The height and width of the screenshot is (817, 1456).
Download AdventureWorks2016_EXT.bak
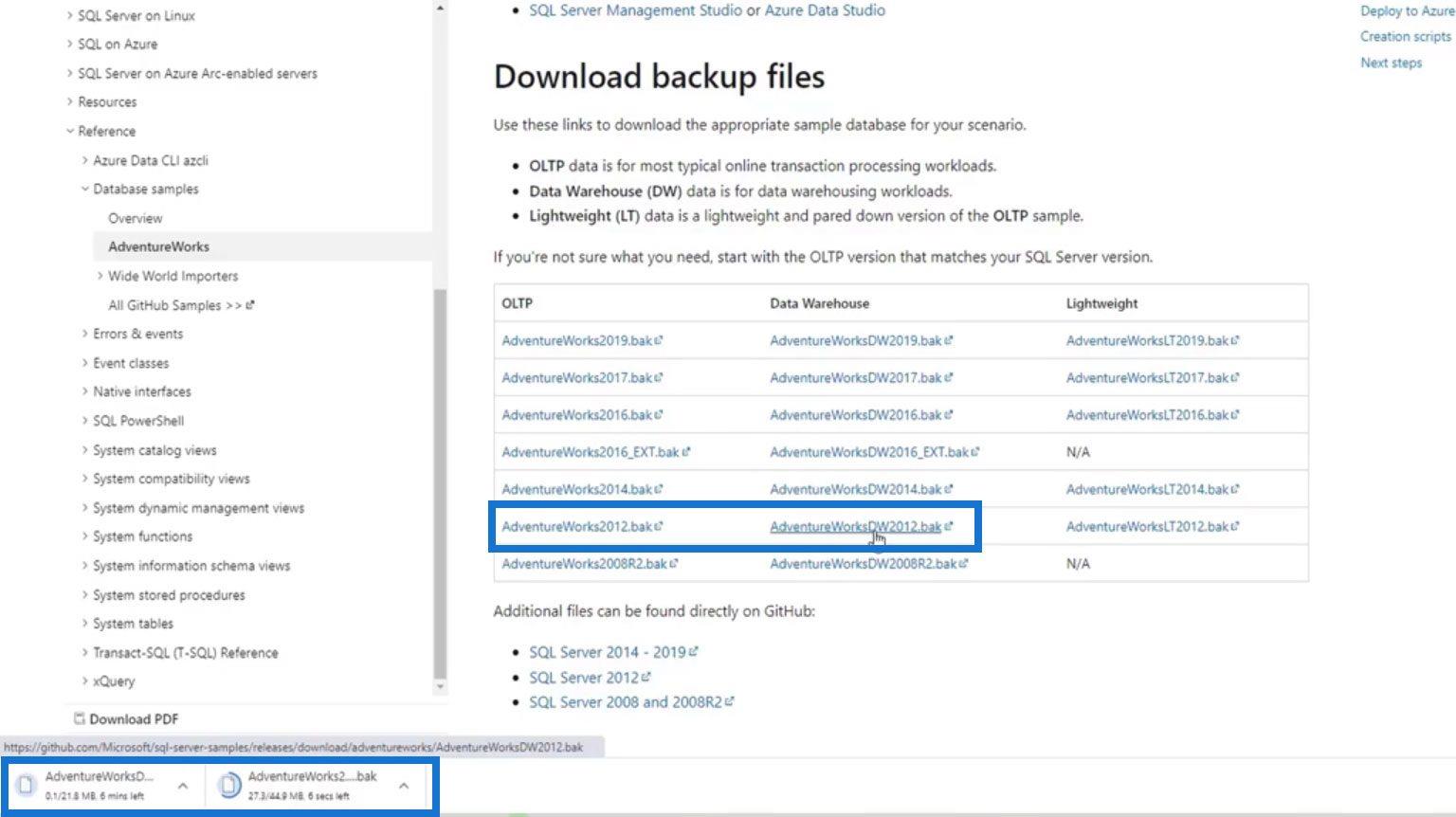[x=595, y=452]
